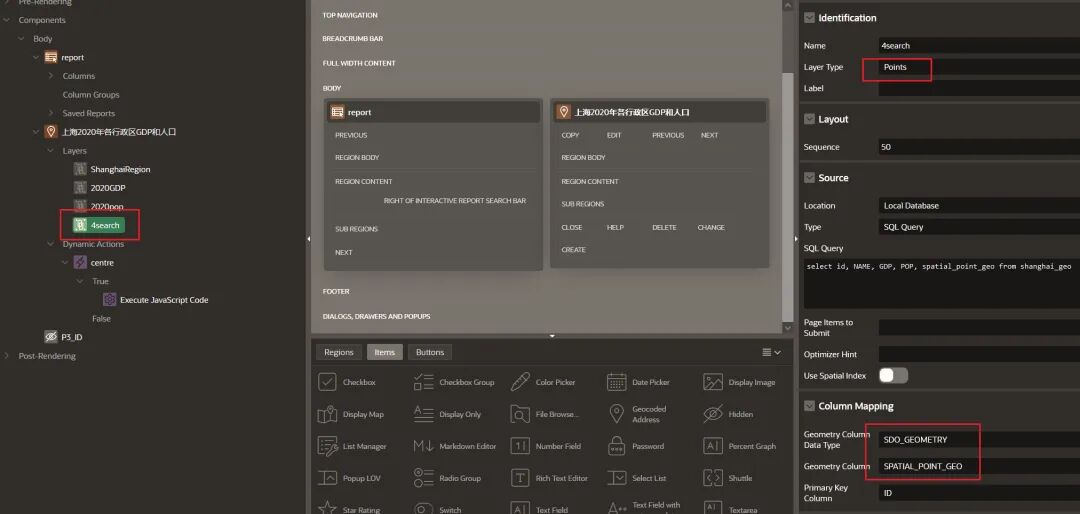Screen dimensions: 1080x514
Task: Click the Sequence field showing 50
Action: (979, 147)
